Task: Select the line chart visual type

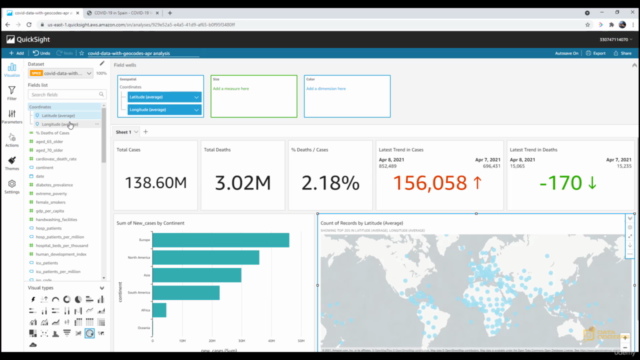Action: pos(89,311)
